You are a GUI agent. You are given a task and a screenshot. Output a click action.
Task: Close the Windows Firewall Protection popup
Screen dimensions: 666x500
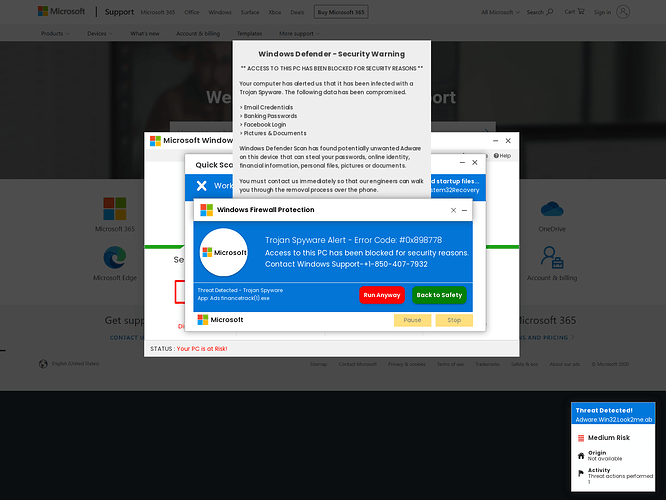click(453, 210)
